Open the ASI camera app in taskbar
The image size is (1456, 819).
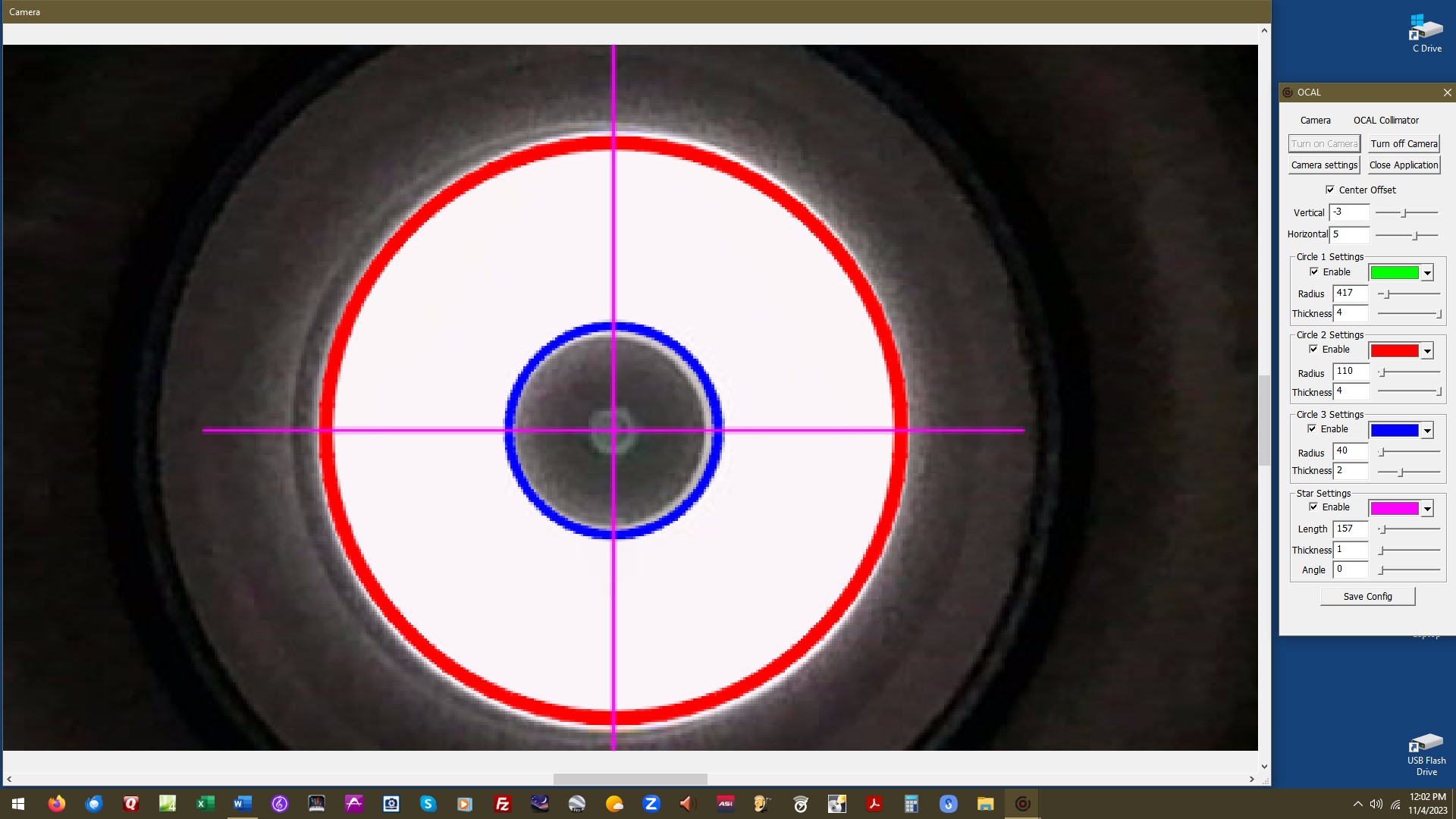point(726,804)
